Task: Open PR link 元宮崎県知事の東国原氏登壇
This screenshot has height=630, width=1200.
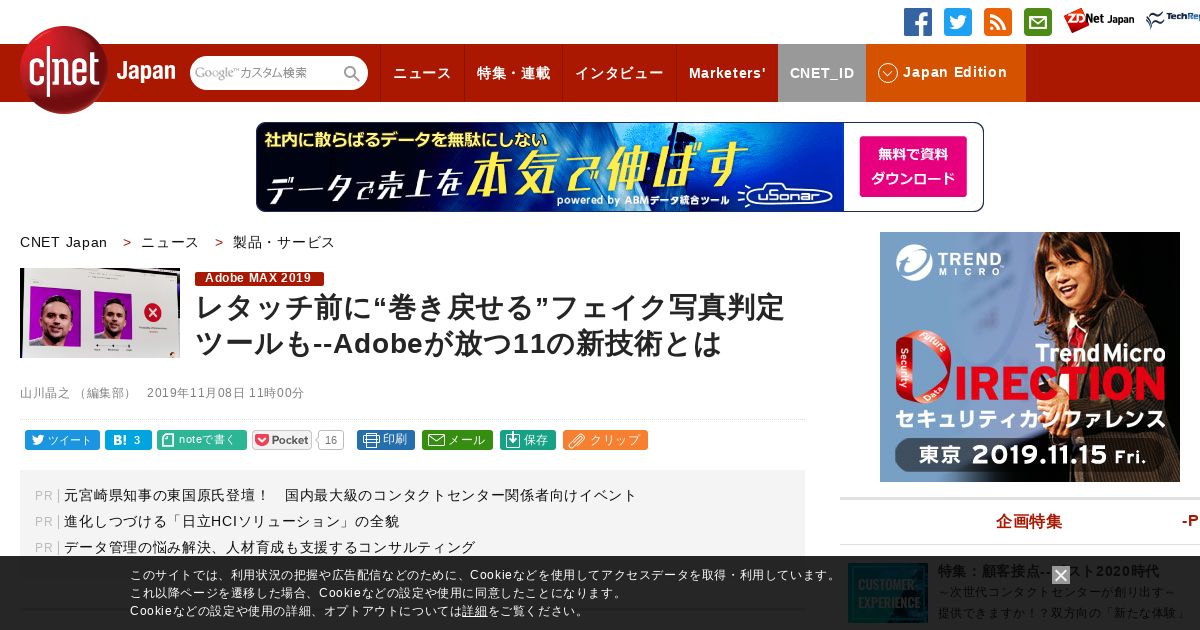Action: (350, 495)
